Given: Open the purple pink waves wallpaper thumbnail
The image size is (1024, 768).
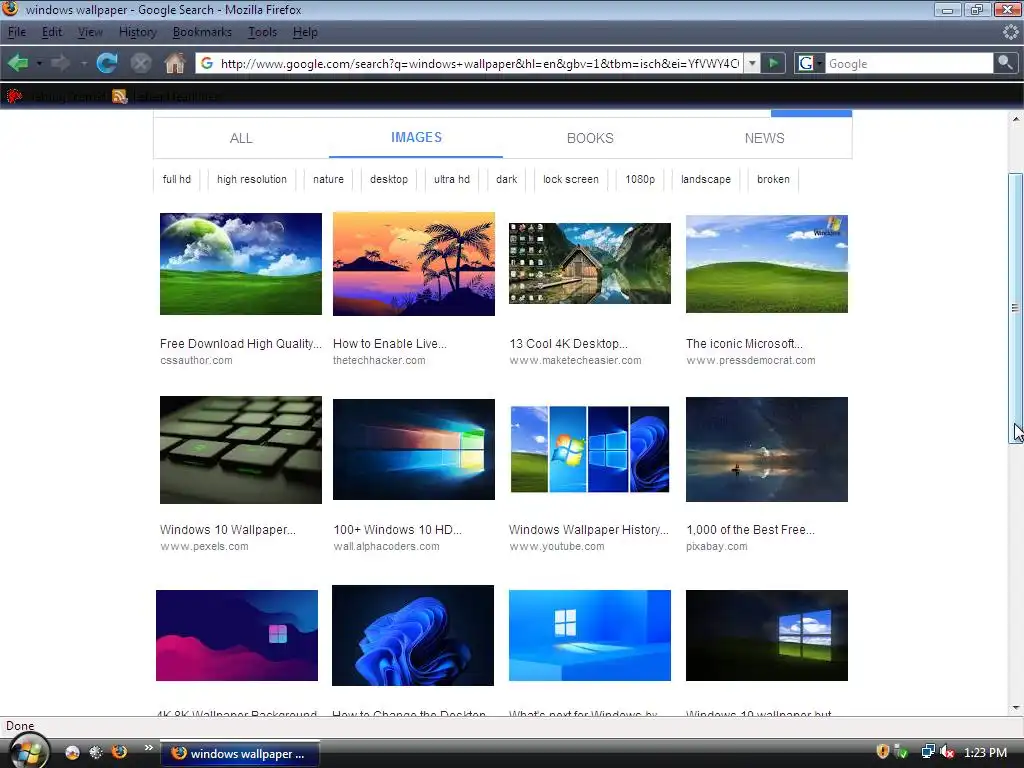Looking at the screenshot, I should coord(237,635).
